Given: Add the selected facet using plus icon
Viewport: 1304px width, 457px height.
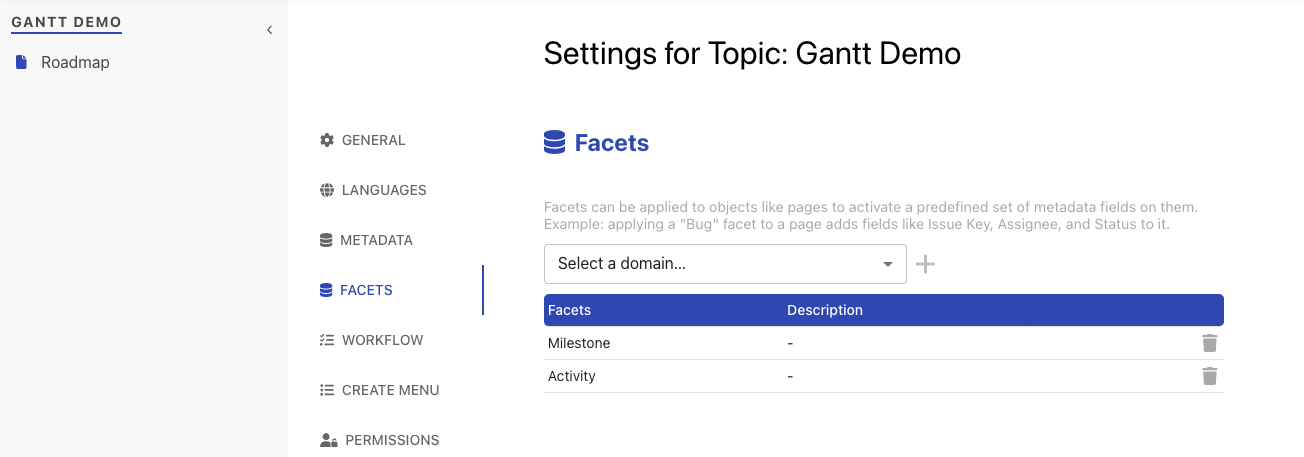Looking at the screenshot, I should click(x=926, y=264).
